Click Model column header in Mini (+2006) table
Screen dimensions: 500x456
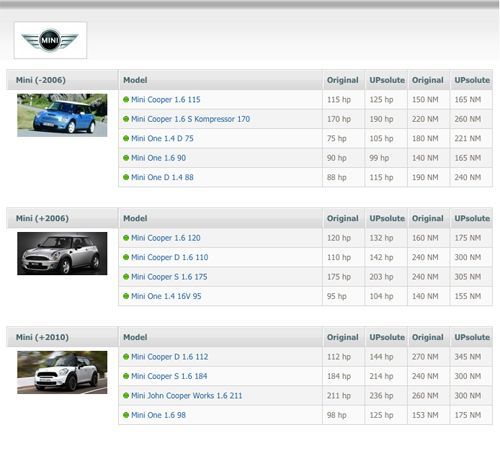(135, 218)
